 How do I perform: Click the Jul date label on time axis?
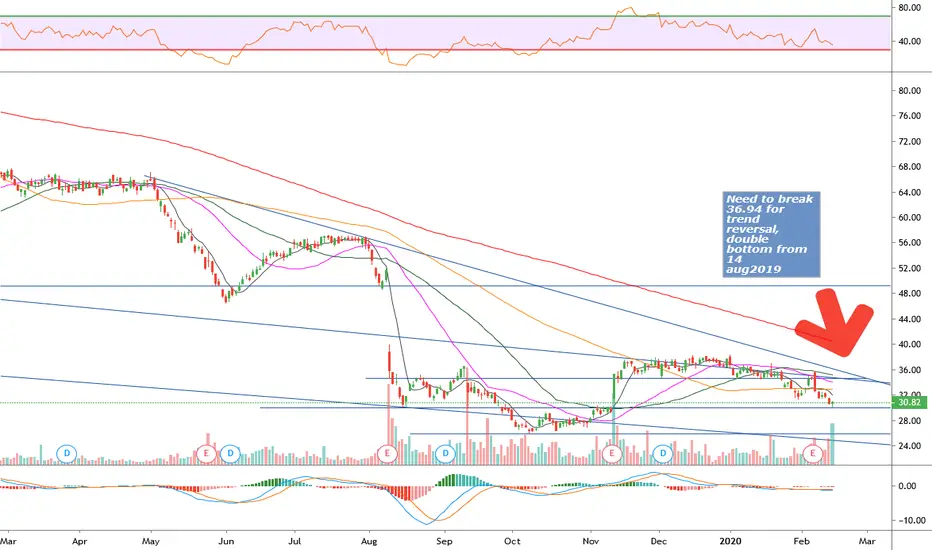[294, 542]
